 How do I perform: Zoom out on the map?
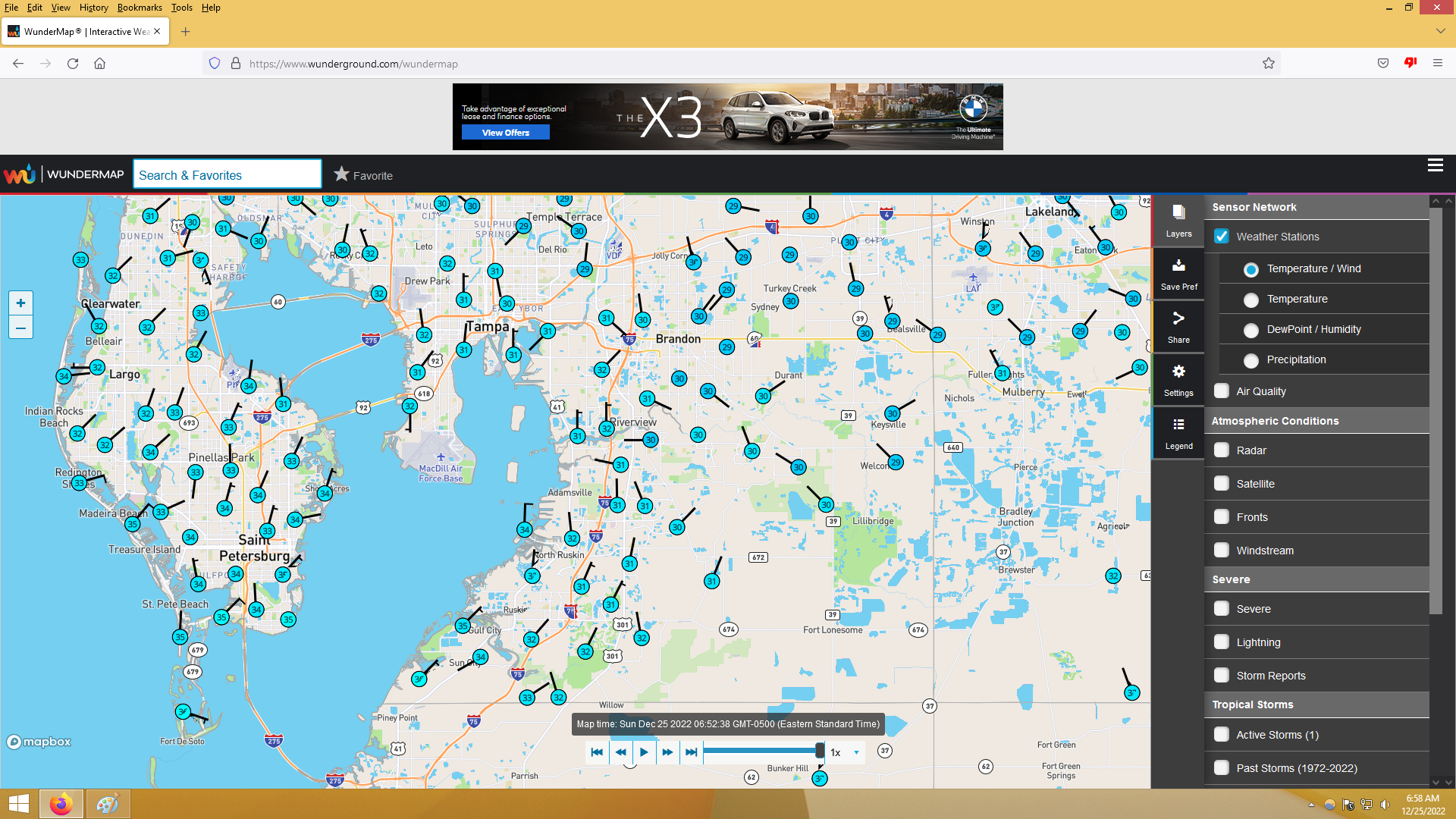tap(20, 328)
